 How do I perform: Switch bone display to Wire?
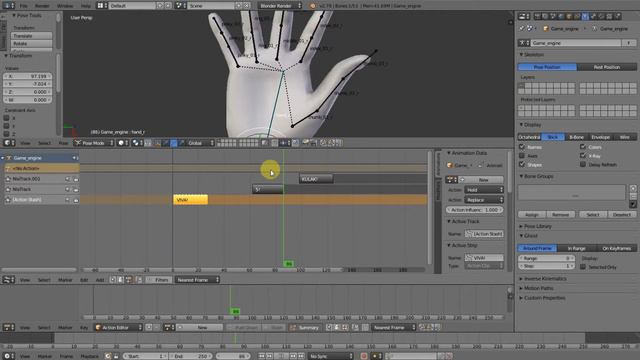point(624,137)
